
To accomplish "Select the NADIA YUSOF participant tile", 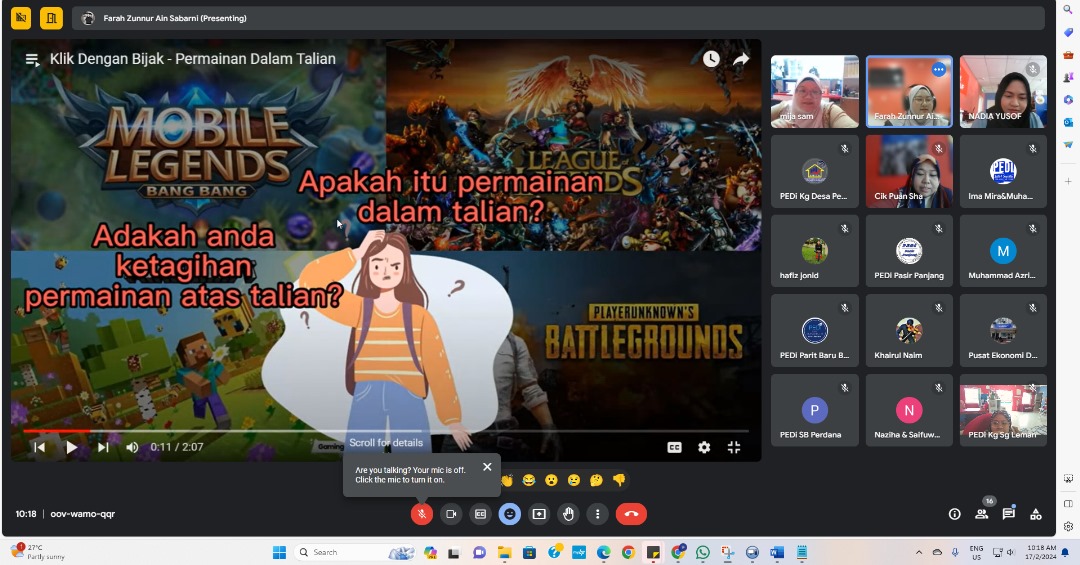I will coord(1003,91).
